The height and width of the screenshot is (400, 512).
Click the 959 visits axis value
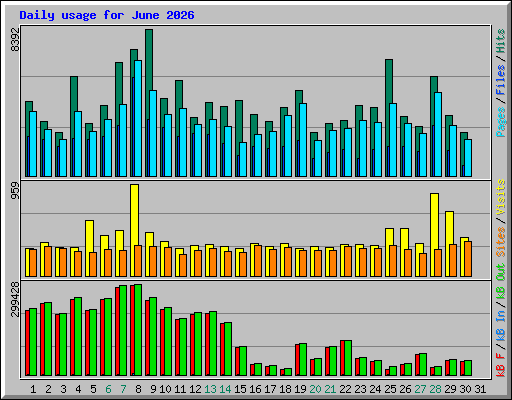point(15,190)
